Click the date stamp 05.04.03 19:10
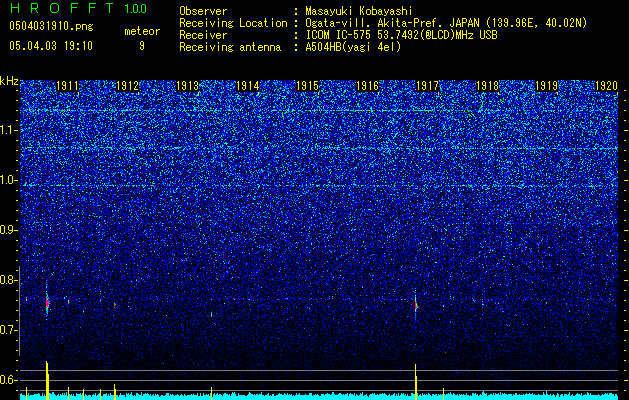629x400 pixels. [51, 46]
